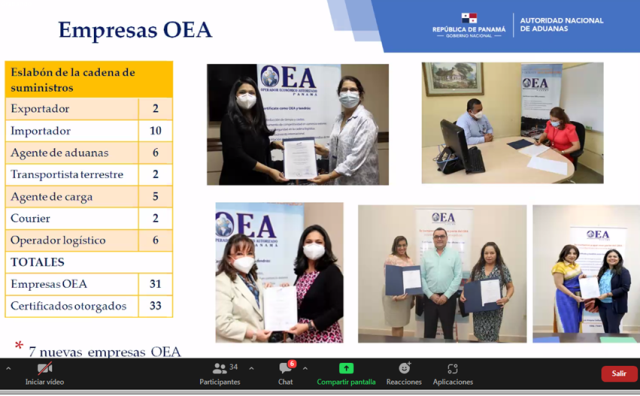
Task: Expand the caret next to Participantes
Action: [x=251, y=369]
